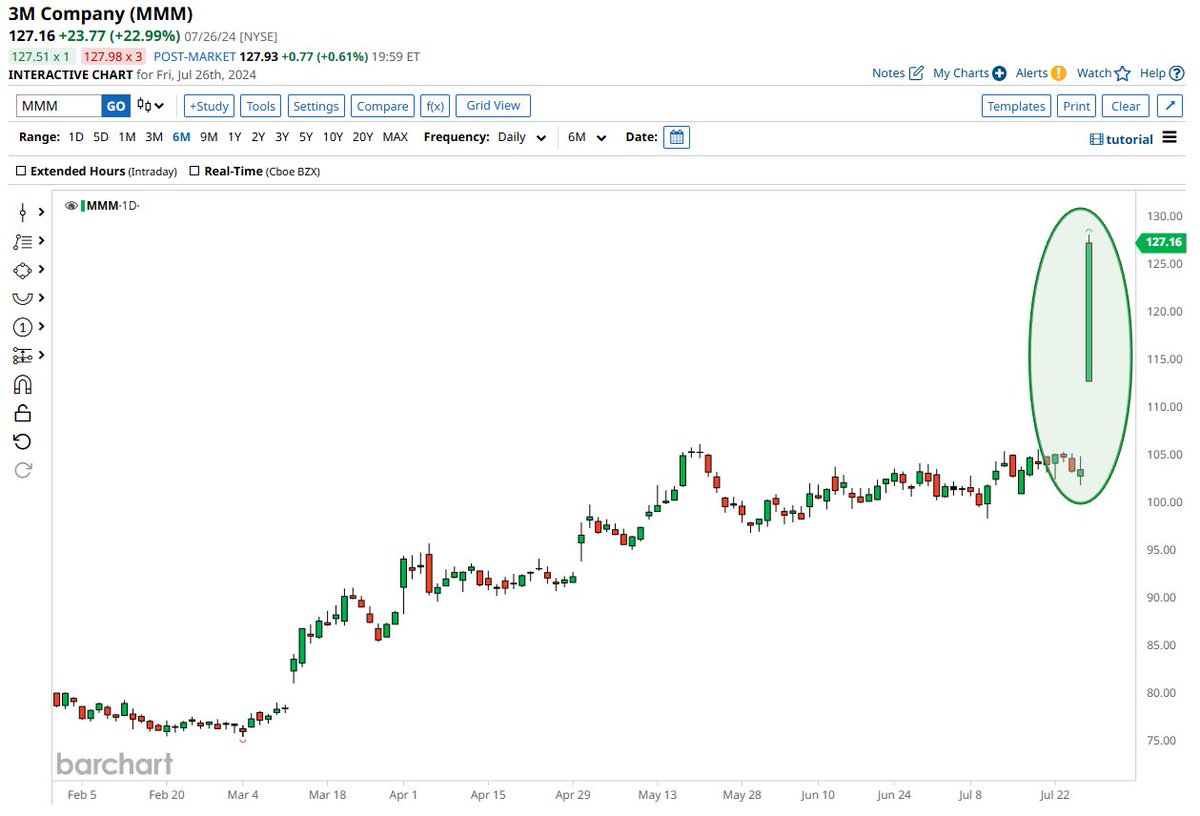This screenshot has height=816, width=1200.
Task: Click the Clear button
Action: (x=1125, y=106)
